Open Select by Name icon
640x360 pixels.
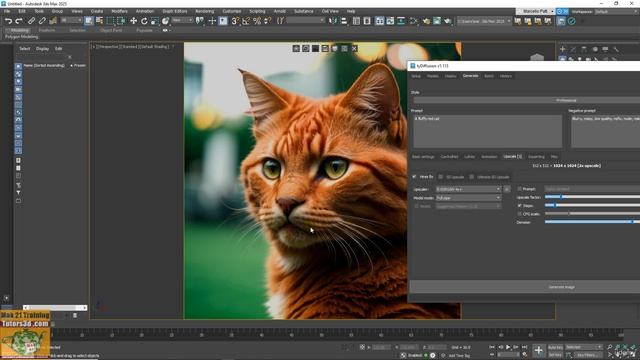click(99, 21)
